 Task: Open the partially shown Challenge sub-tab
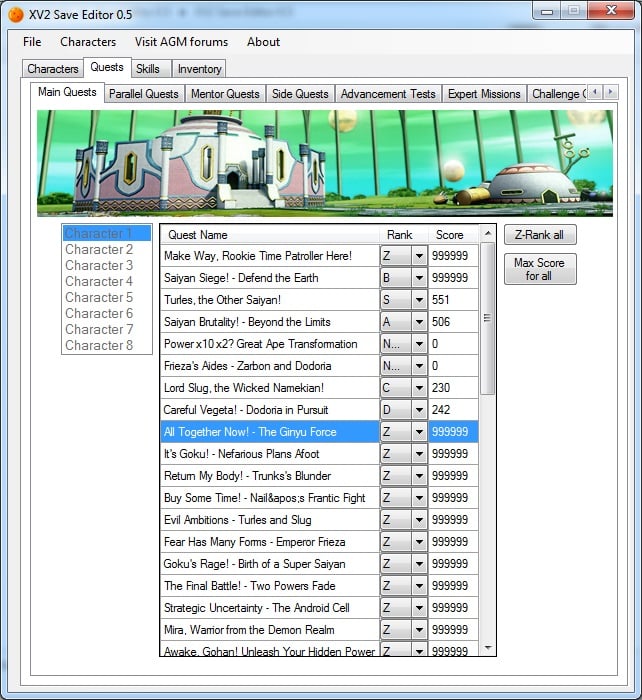tap(557, 94)
